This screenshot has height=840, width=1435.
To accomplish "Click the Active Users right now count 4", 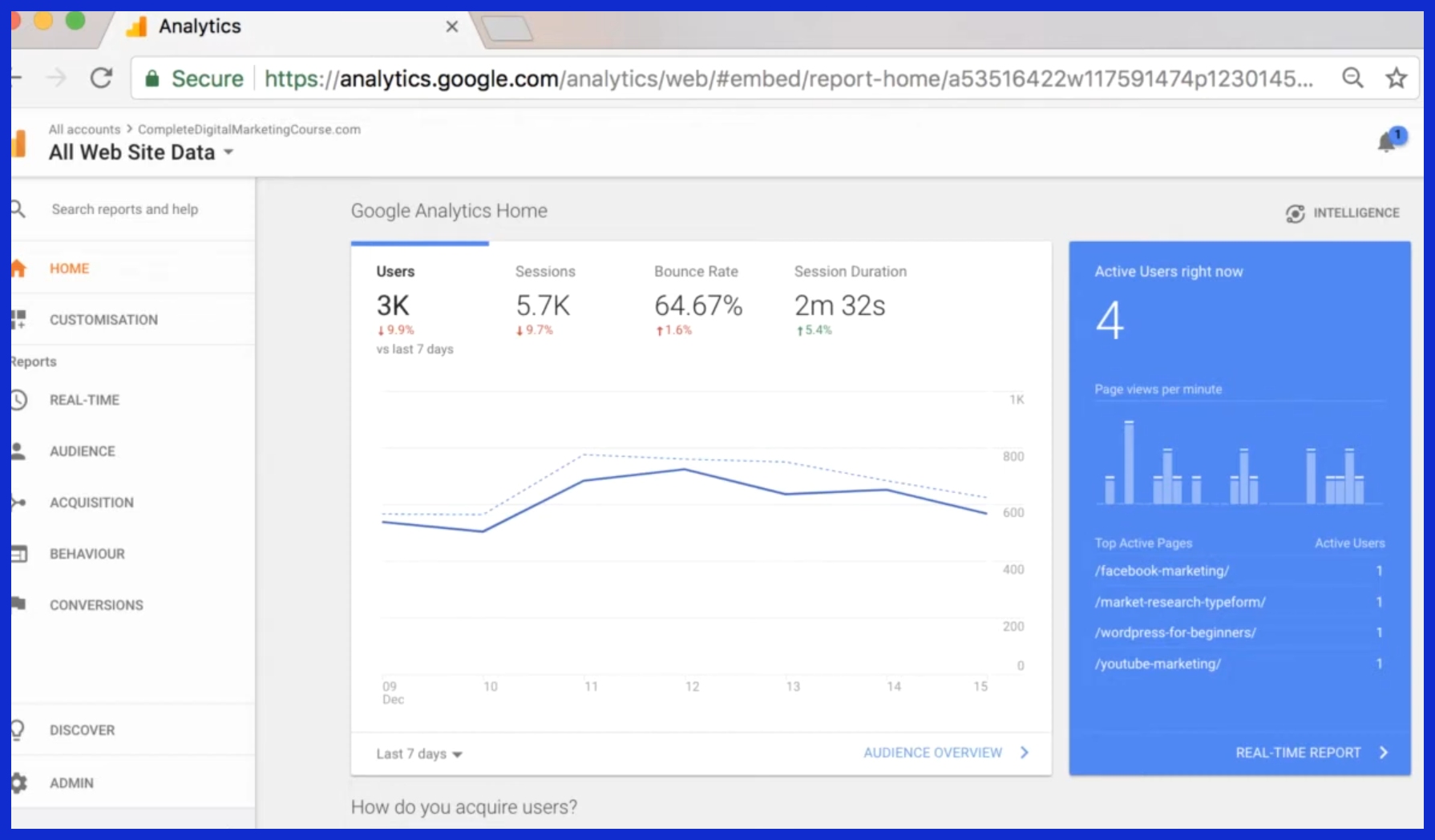I will pyautogui.click(x=1110, y=321).
